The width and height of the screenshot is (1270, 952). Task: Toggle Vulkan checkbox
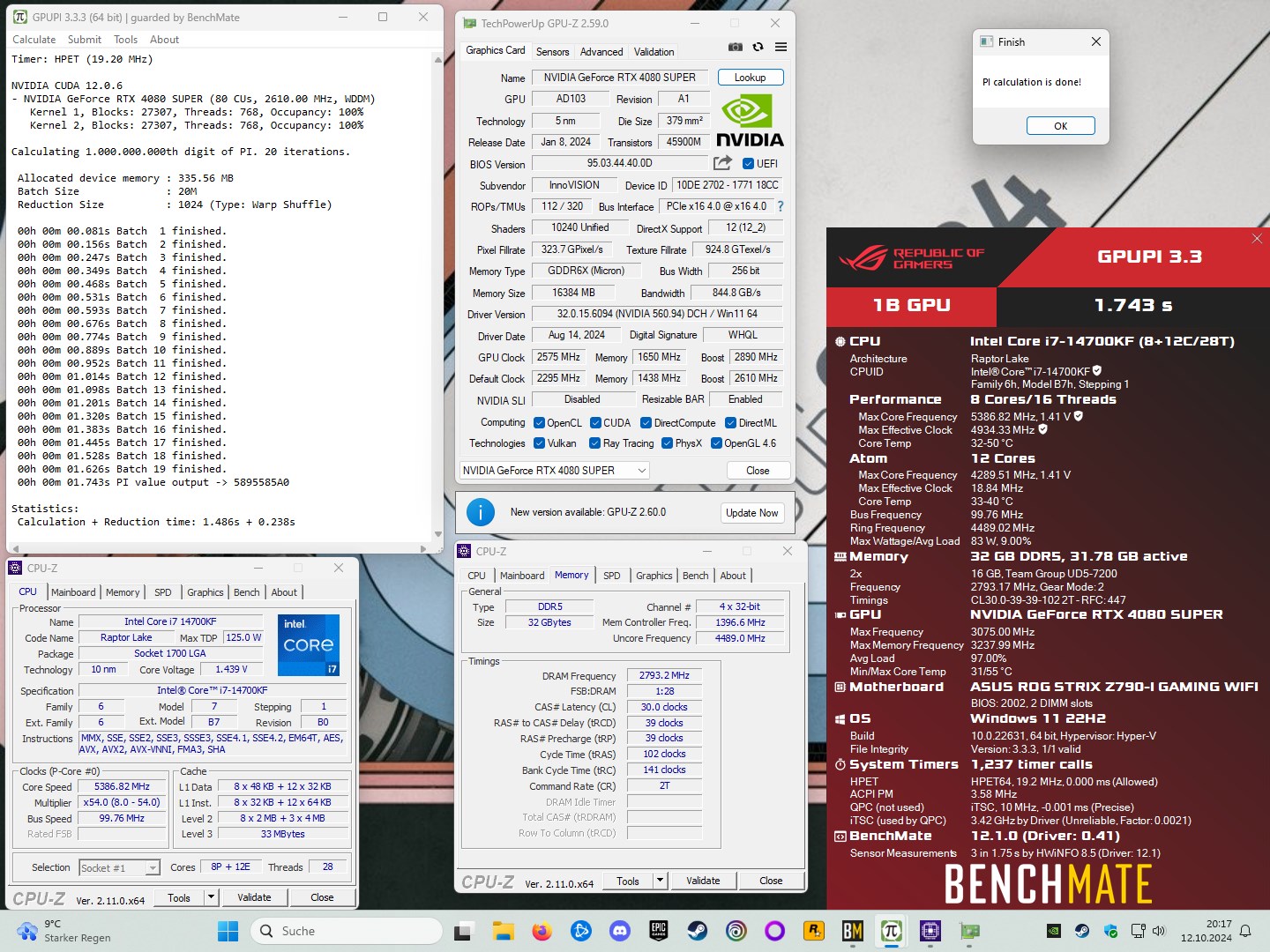539,443
